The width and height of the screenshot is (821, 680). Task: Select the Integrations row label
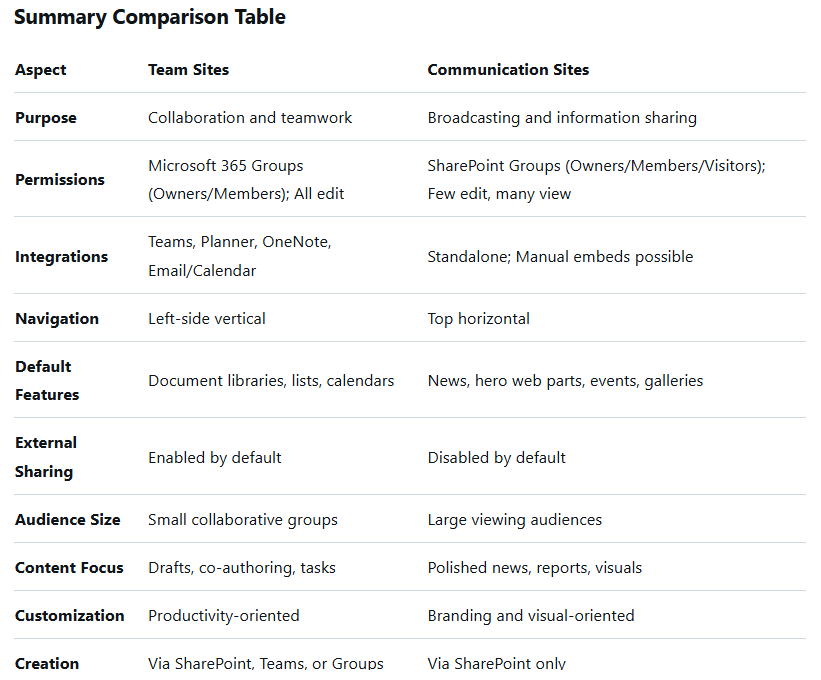pyautogui.click(x=61, y=257)
